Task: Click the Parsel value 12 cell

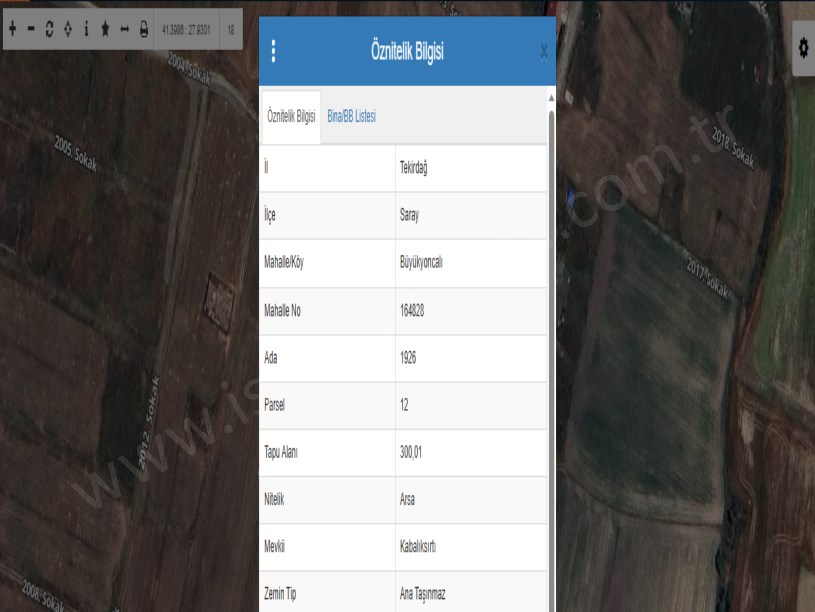Action: tap(404, 406)
